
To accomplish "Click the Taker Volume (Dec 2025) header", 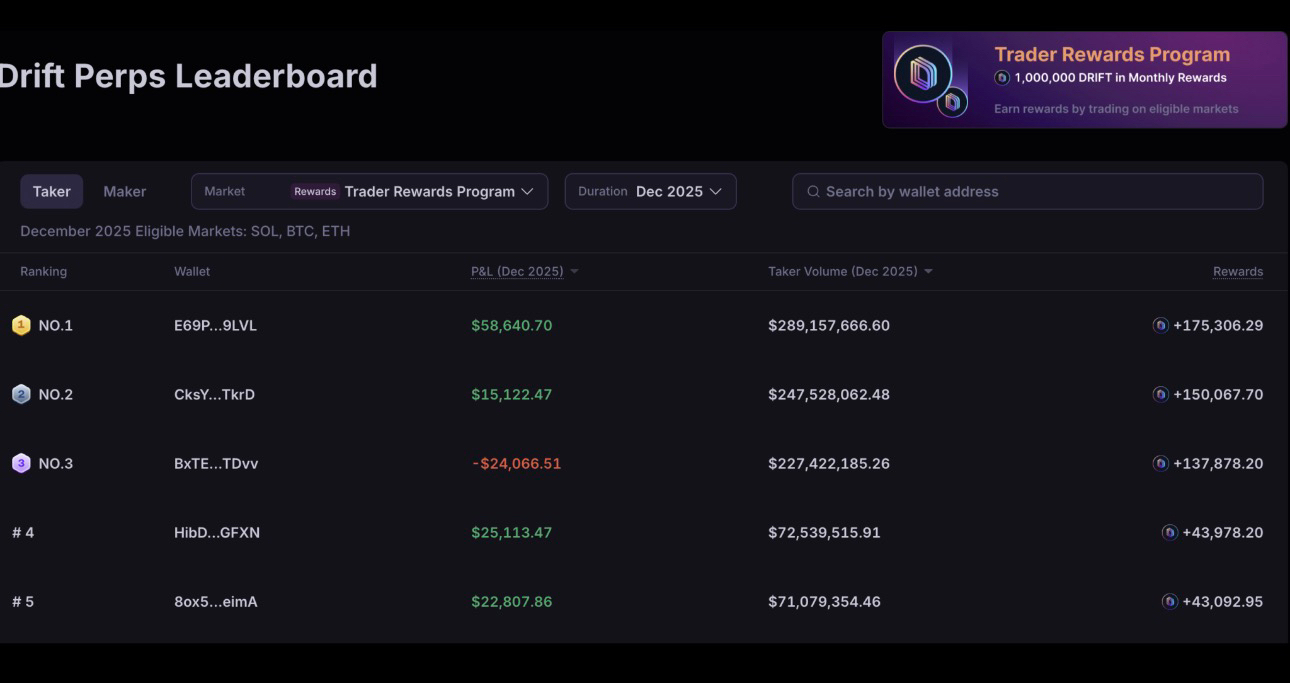I will (842, 271).
